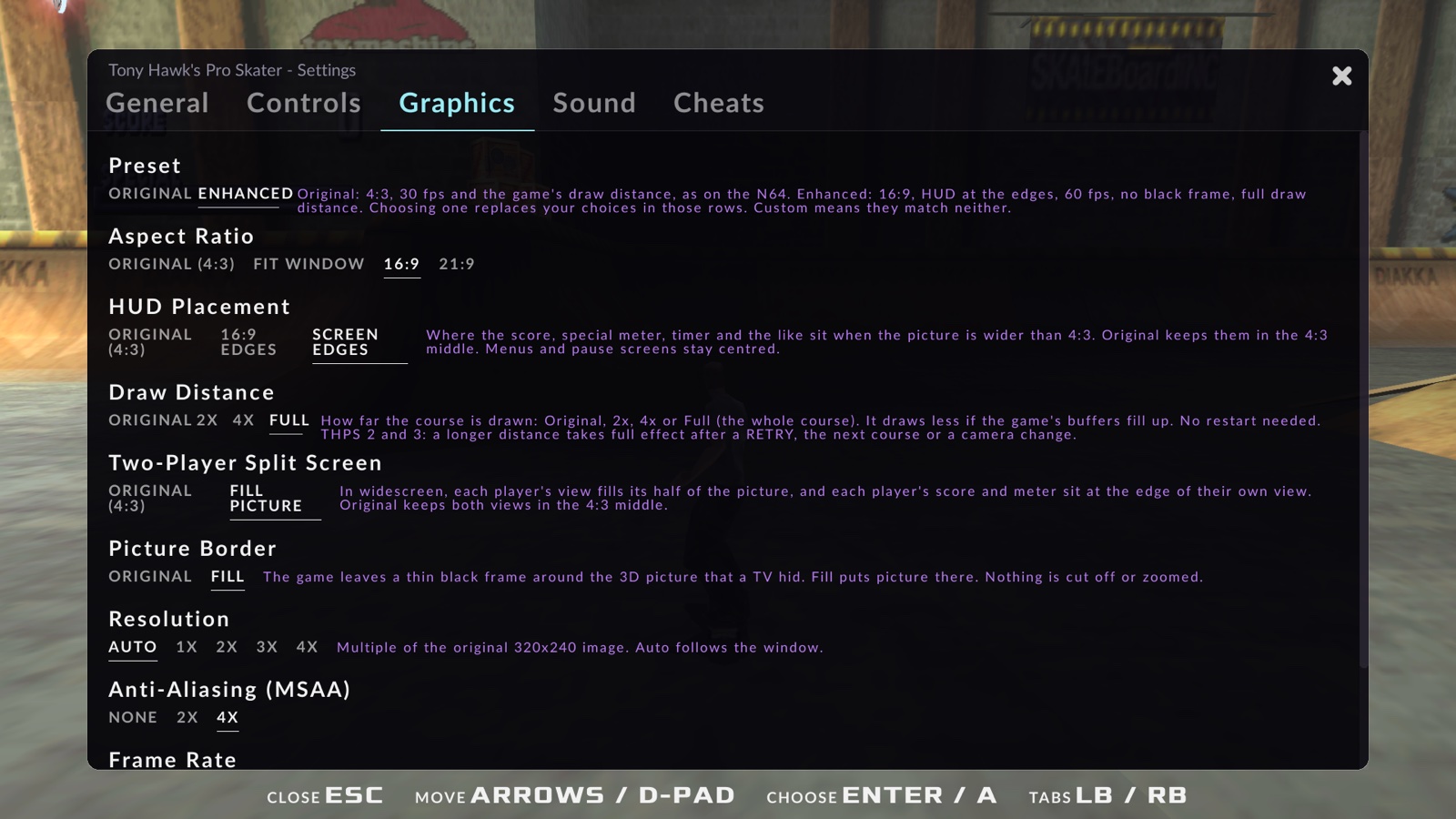This screenshot has height=819, width=1456.
Task: Set Resolution to 4X
Action: pos(307,647)
